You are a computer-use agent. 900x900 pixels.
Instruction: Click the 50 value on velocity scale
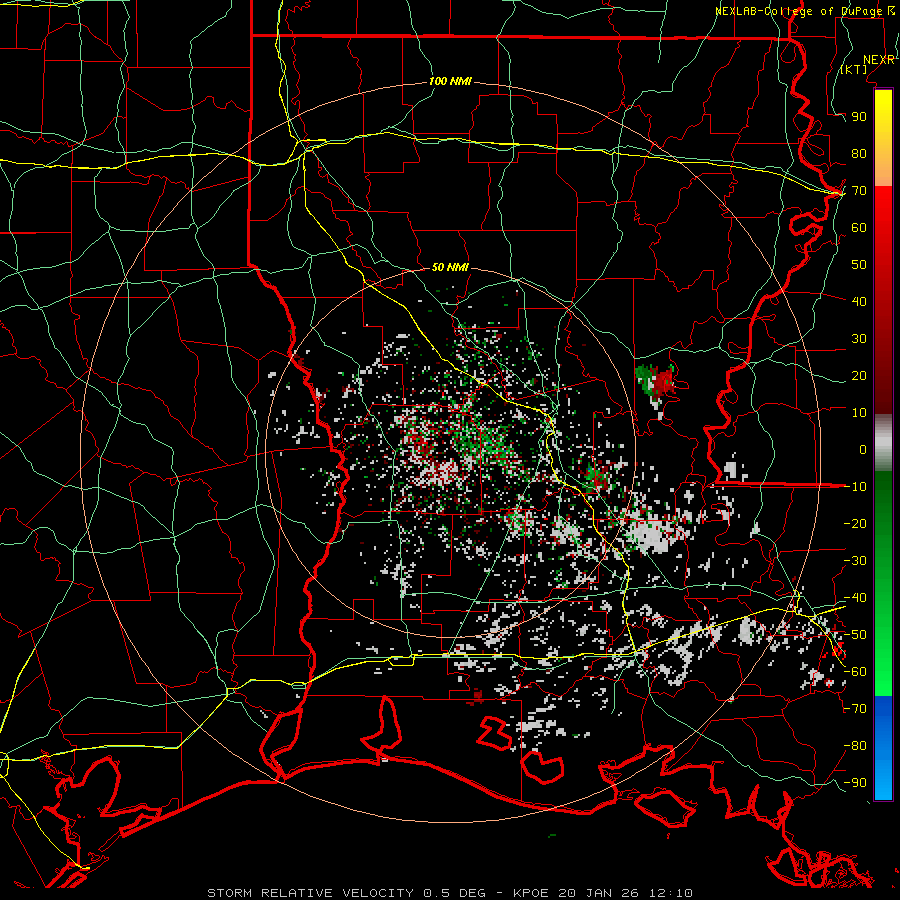click(x=859, y=265)
